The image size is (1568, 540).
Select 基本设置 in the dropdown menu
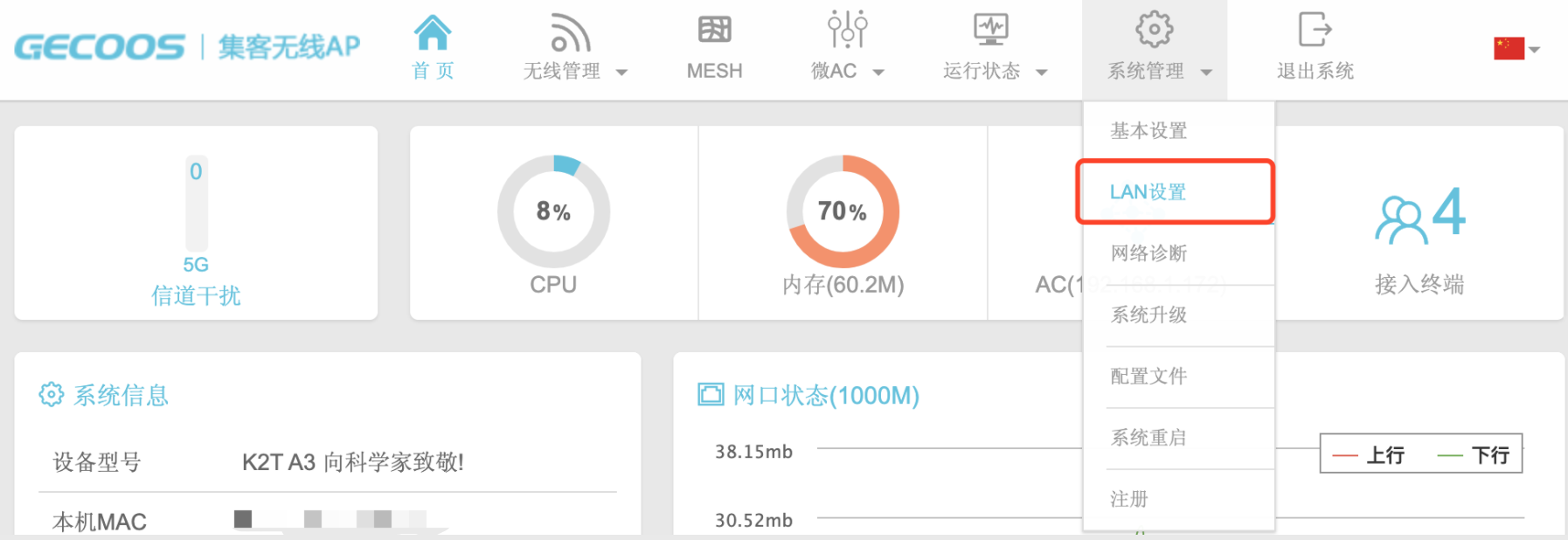[1148, 129]
